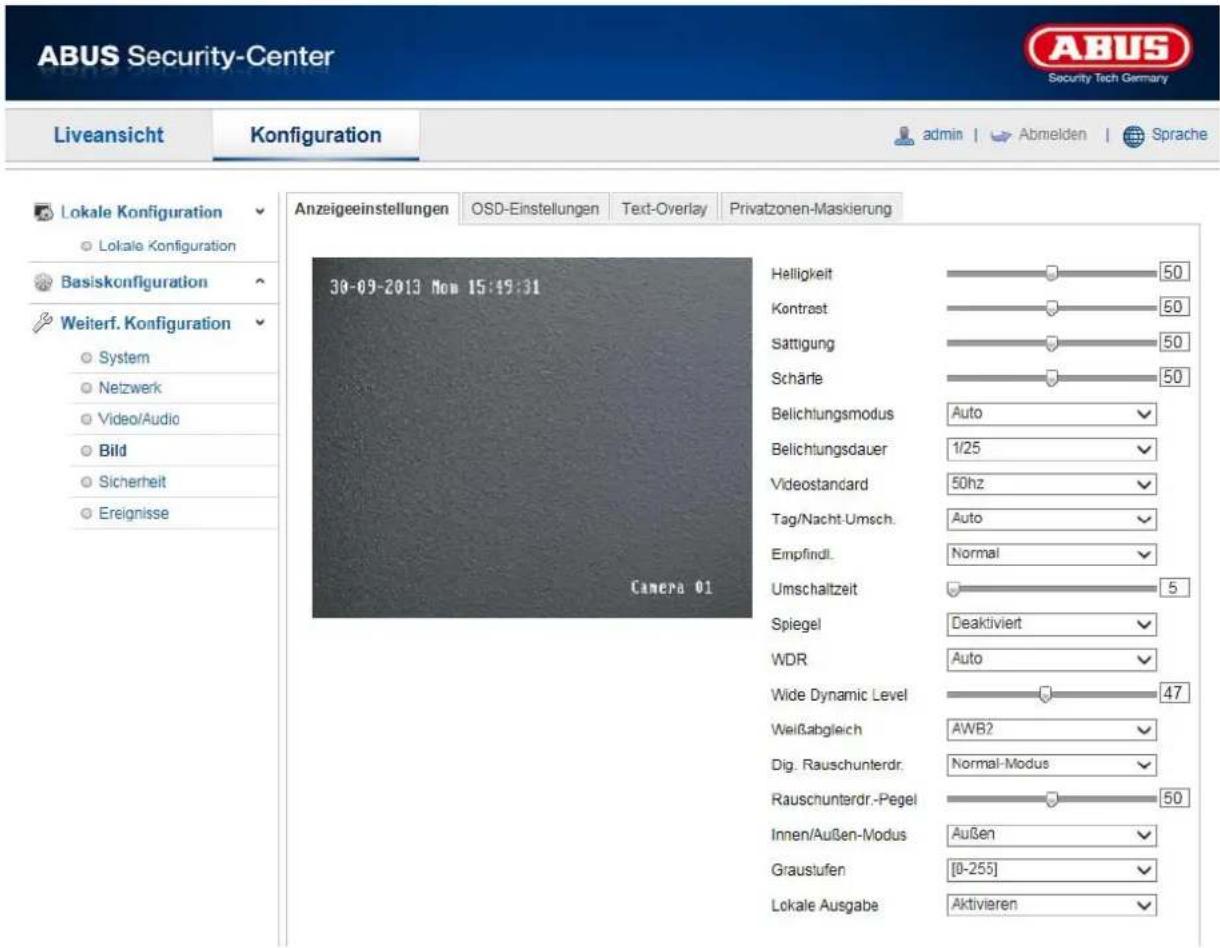The width and height of the screenshot is (1220, 948).
Task: Open the Belichtungsmodus dropdown
Action: [x=1051, y=413]
